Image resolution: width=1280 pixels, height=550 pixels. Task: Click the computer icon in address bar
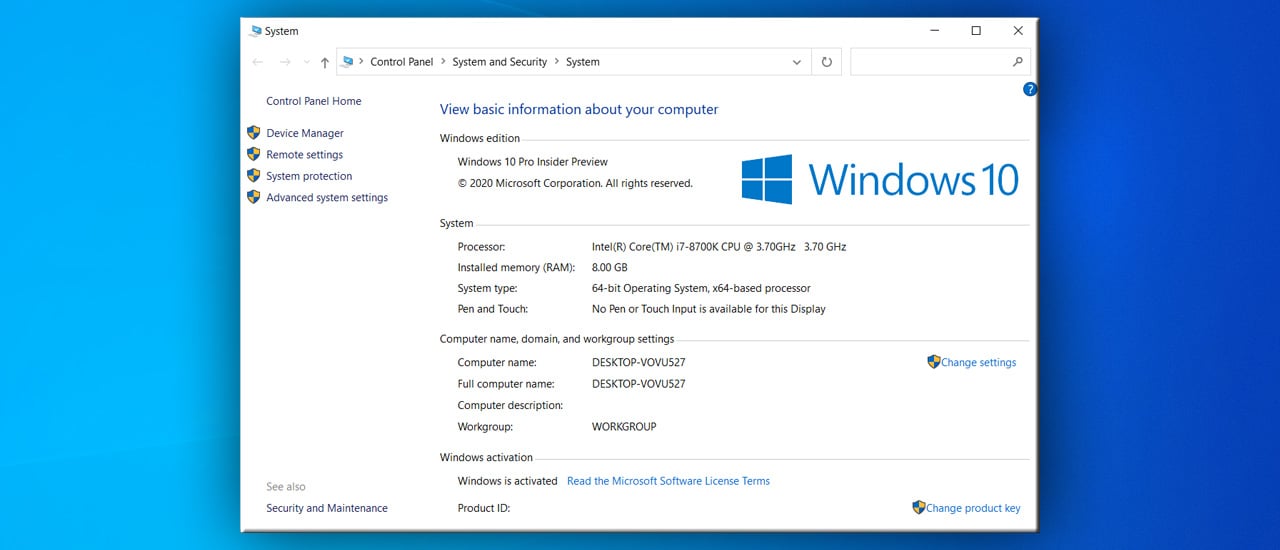[x=348, y=61]
